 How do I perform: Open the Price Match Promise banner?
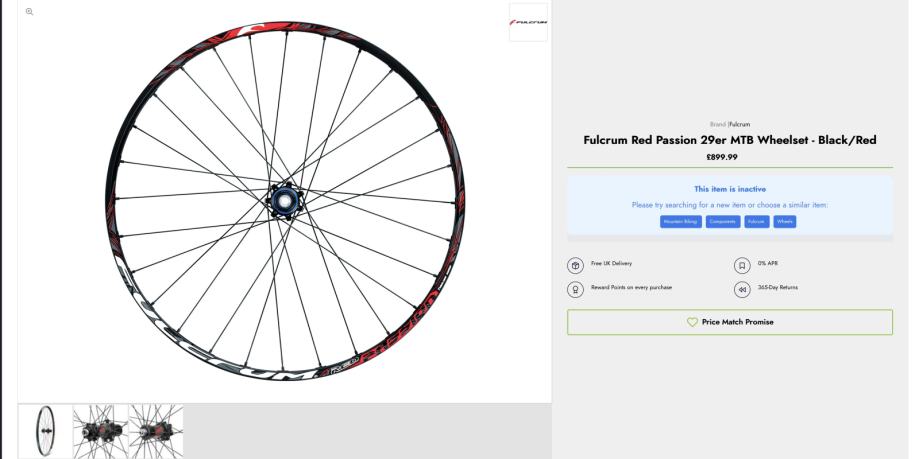tap(730, 322)
